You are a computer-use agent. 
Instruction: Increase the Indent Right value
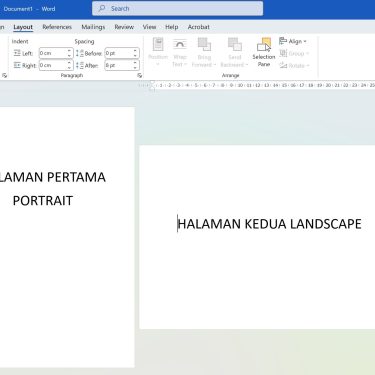(x=69, y=63)
